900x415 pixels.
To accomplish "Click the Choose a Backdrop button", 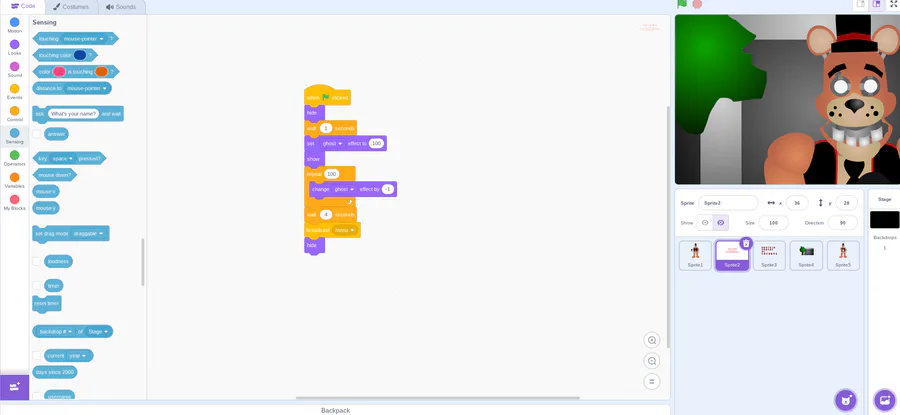I will click(x=884, y=400).
